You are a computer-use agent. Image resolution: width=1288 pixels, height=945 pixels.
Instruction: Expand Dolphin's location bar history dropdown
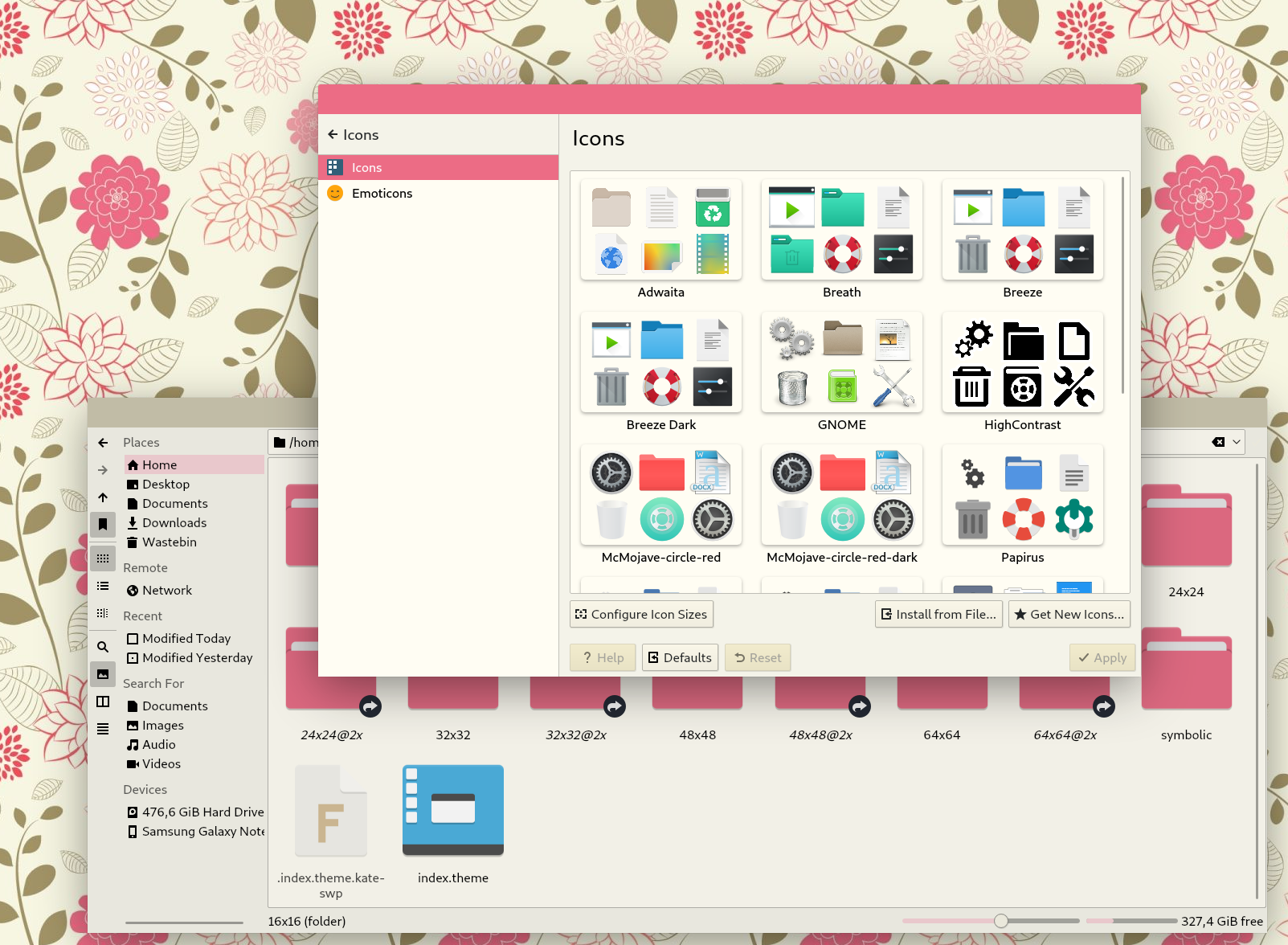point(1237,442)
